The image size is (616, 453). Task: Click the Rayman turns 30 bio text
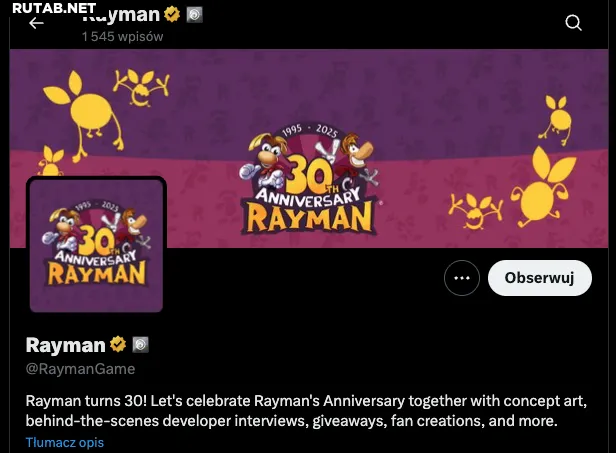tap(306, 411)
